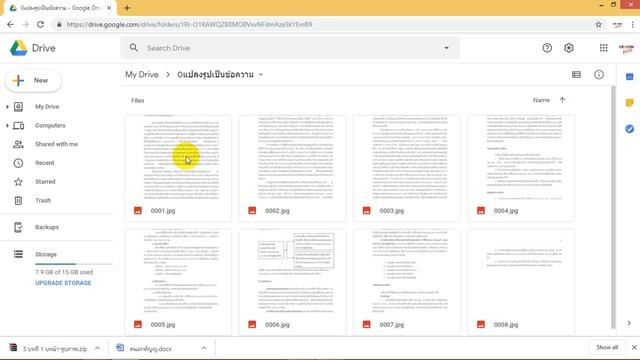Click in the Search Drive field
The image size is (640, 360).
pos(290,48)
